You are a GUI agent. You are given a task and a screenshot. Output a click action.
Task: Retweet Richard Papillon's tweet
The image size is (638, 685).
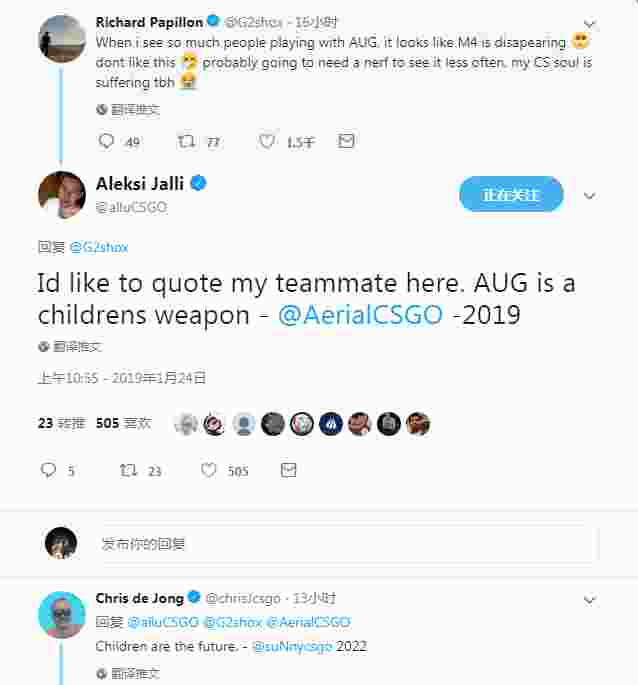click(186, 141)
